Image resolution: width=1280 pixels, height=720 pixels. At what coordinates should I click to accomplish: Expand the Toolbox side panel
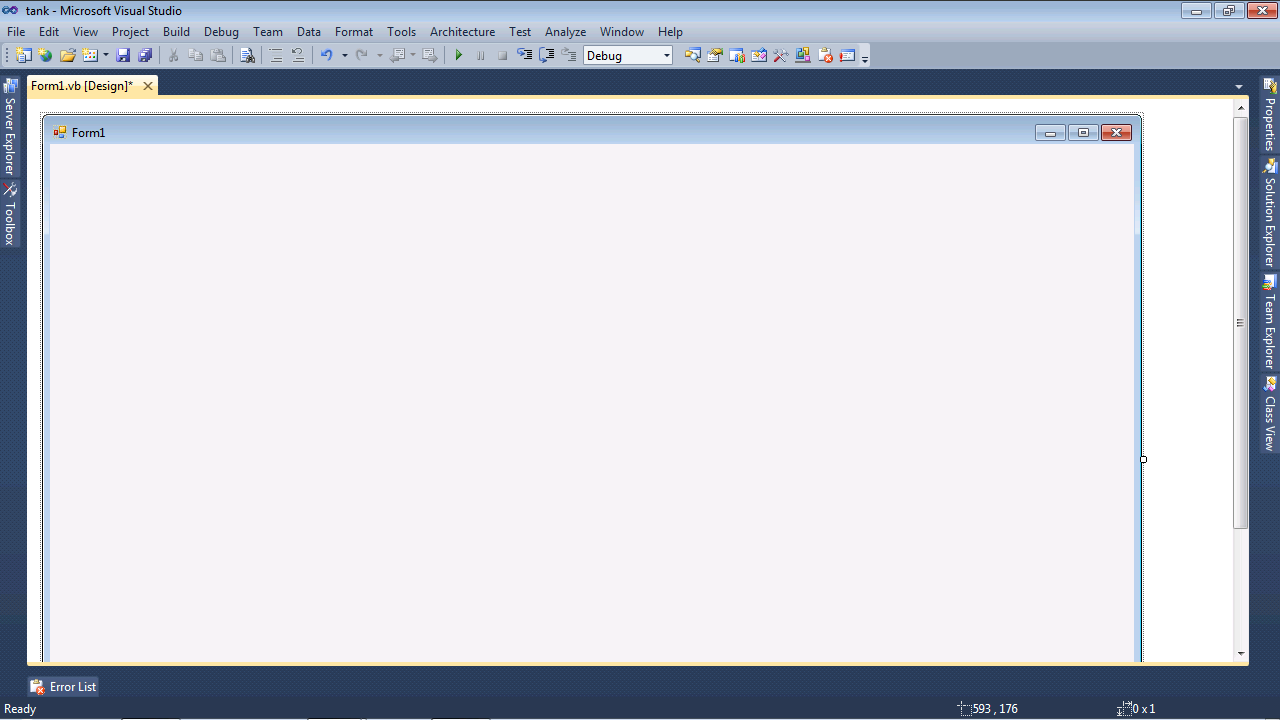(x=10, y=214)
